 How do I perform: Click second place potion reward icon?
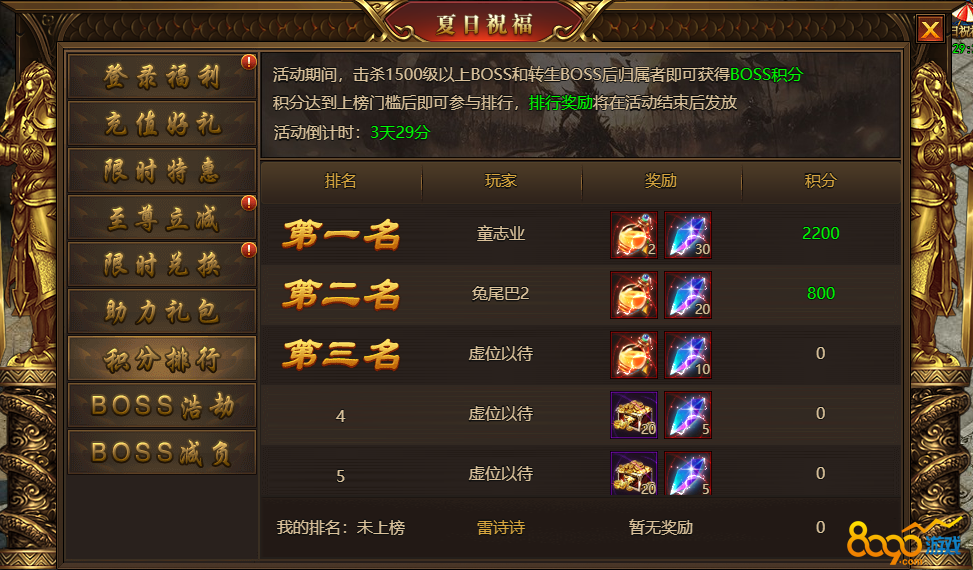coord(634,295)
